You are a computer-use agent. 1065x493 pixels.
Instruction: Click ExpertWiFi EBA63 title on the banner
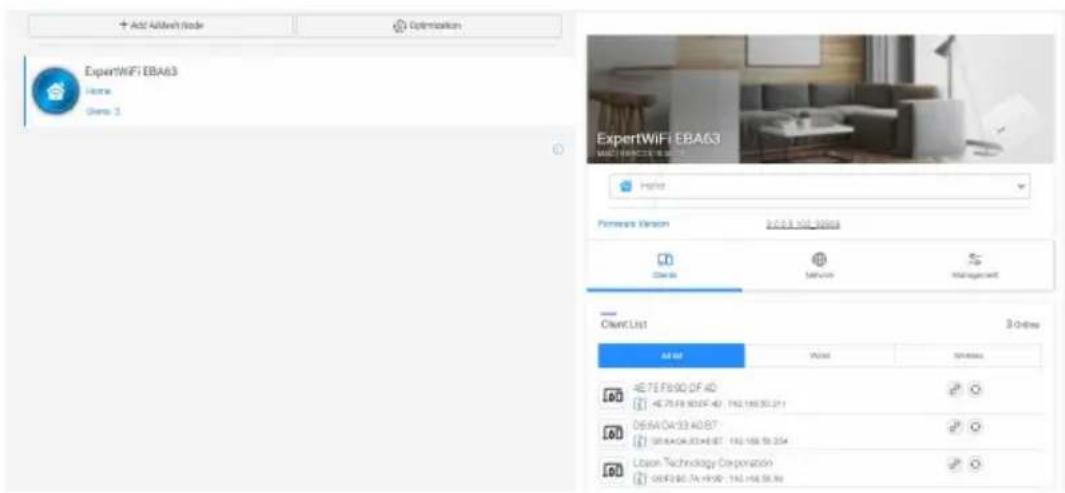click(x=657, y=138)
